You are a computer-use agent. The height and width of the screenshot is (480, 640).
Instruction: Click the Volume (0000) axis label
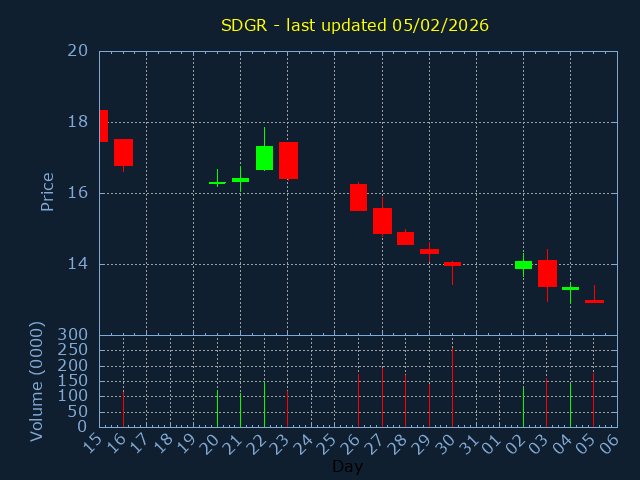point(37,381)
